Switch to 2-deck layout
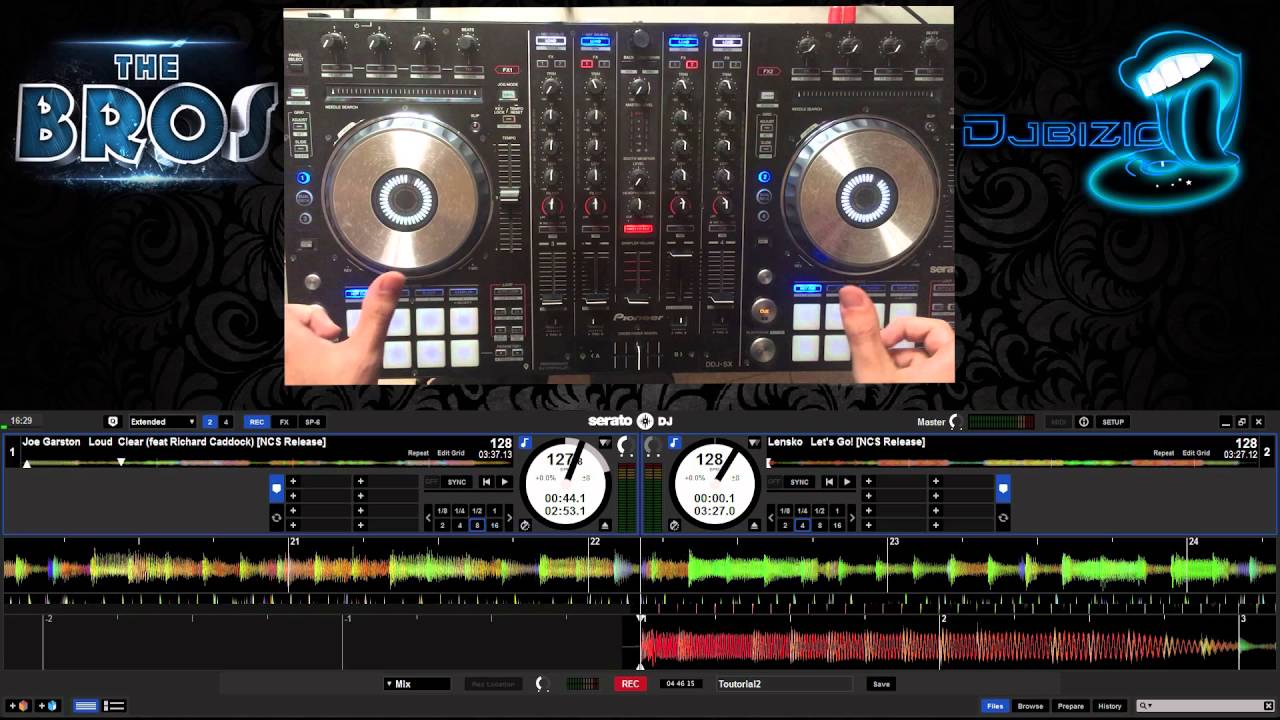Image resolution: width=1280 pixels, height=720 pixels. (209, 422)
